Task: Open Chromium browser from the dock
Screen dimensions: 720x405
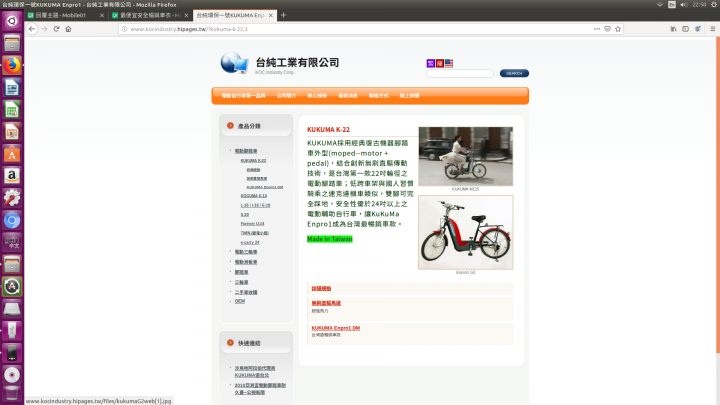Action: click(x=12, y=220)
